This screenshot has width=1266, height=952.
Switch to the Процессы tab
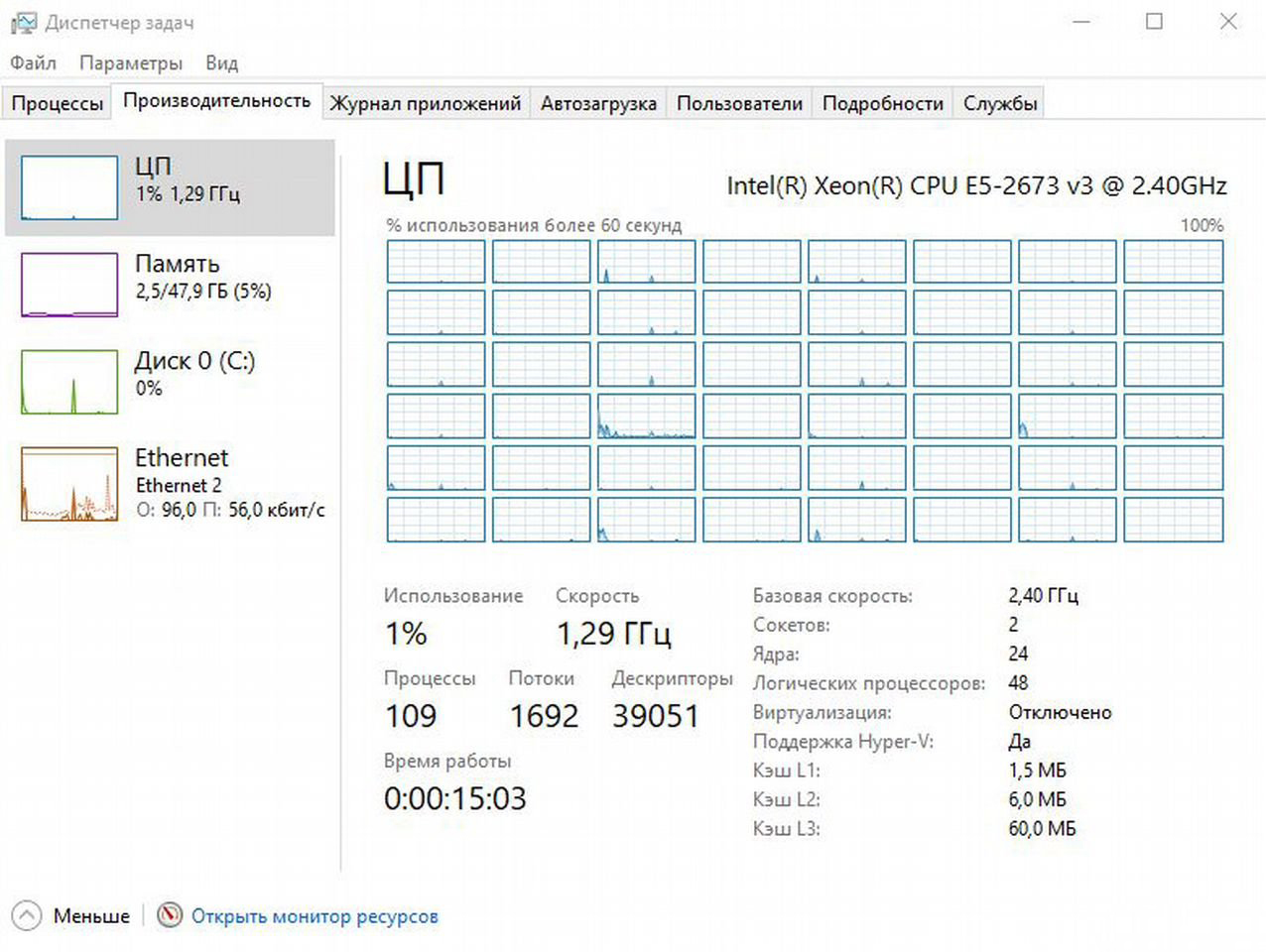58,103
